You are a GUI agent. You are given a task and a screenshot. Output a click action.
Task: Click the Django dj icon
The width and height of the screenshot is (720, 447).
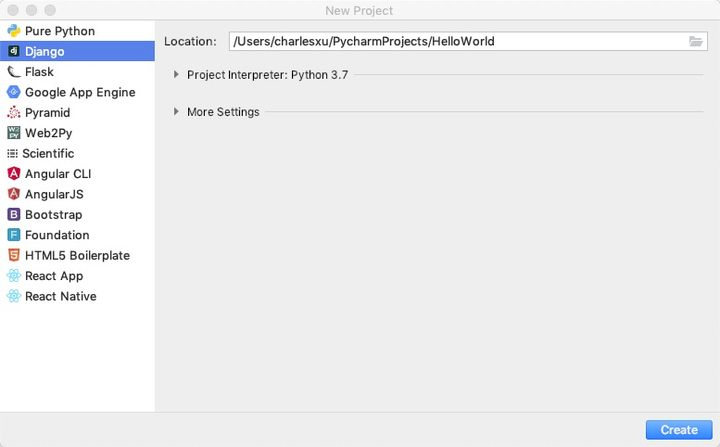pos(14,51)
